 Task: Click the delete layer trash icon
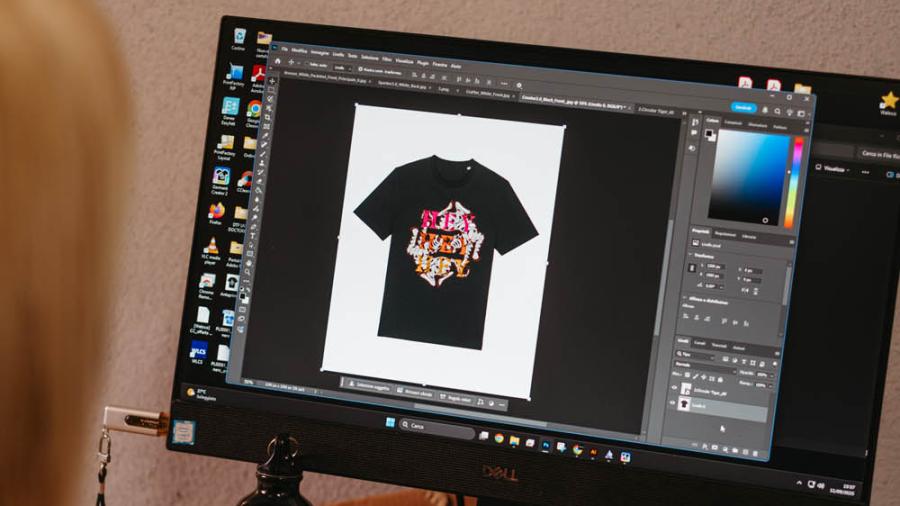pyautogui.click(x=755, y=453)
